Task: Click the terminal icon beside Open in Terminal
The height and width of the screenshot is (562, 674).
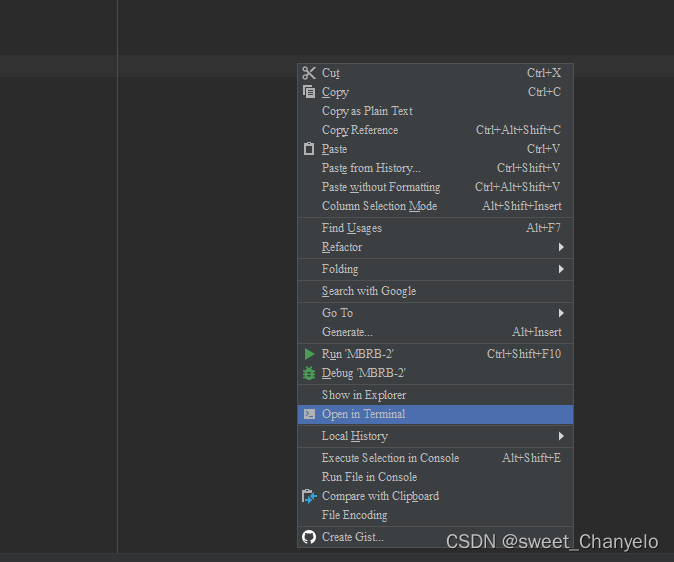Action: tap(309, 414)
